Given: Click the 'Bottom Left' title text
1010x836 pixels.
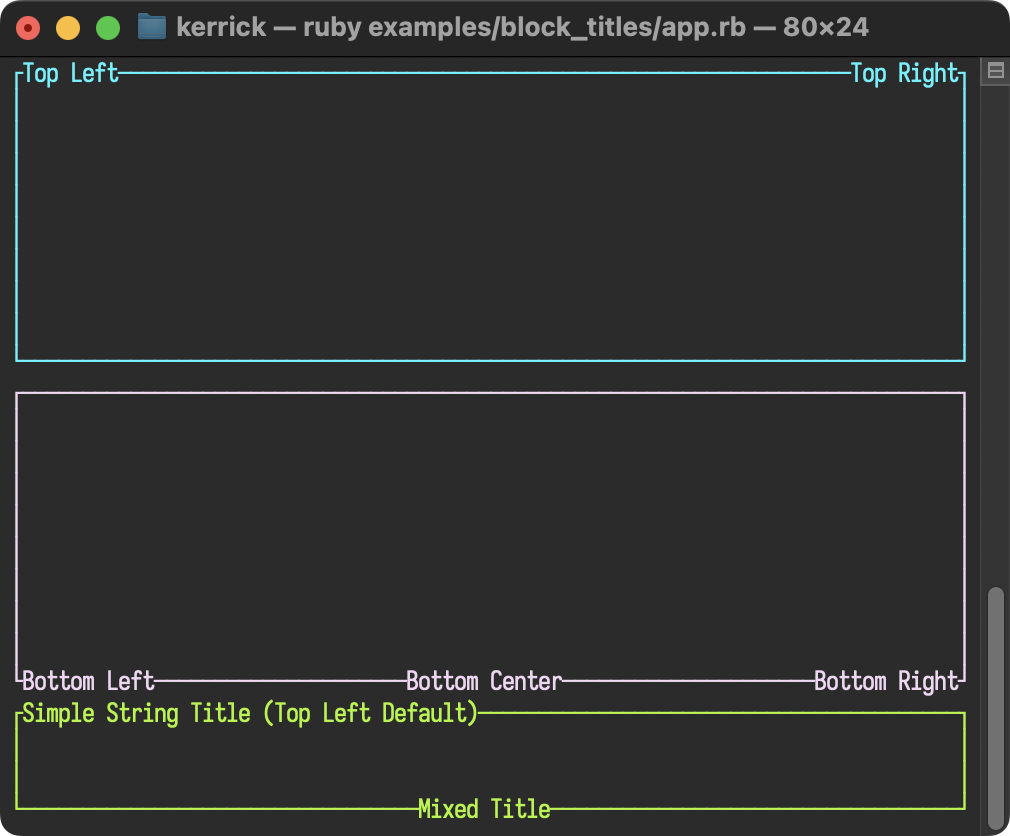Looking at the screenshot, I should 88,681.
